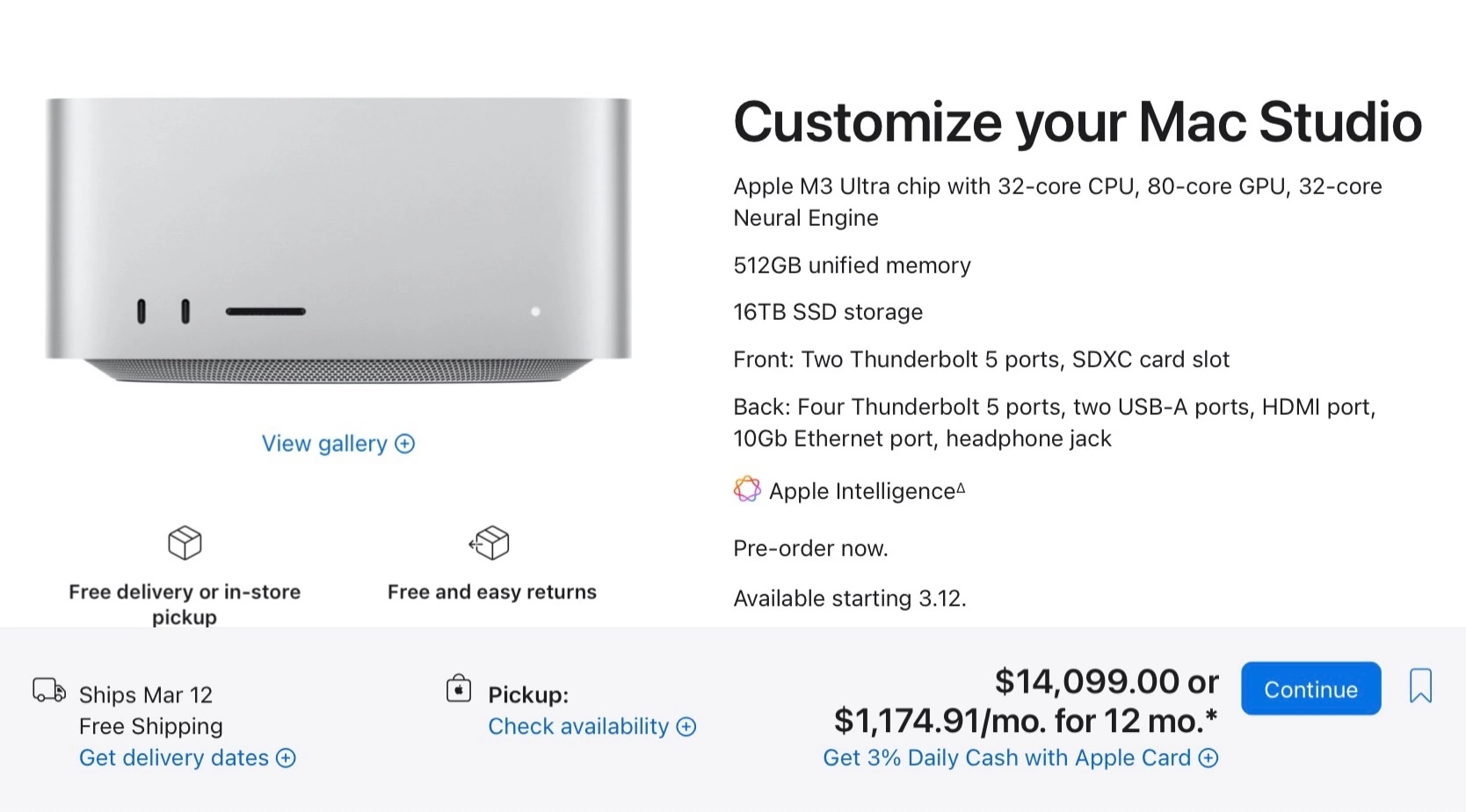
Task: Open the Get delivery dates link
Action: pos(174,758)
